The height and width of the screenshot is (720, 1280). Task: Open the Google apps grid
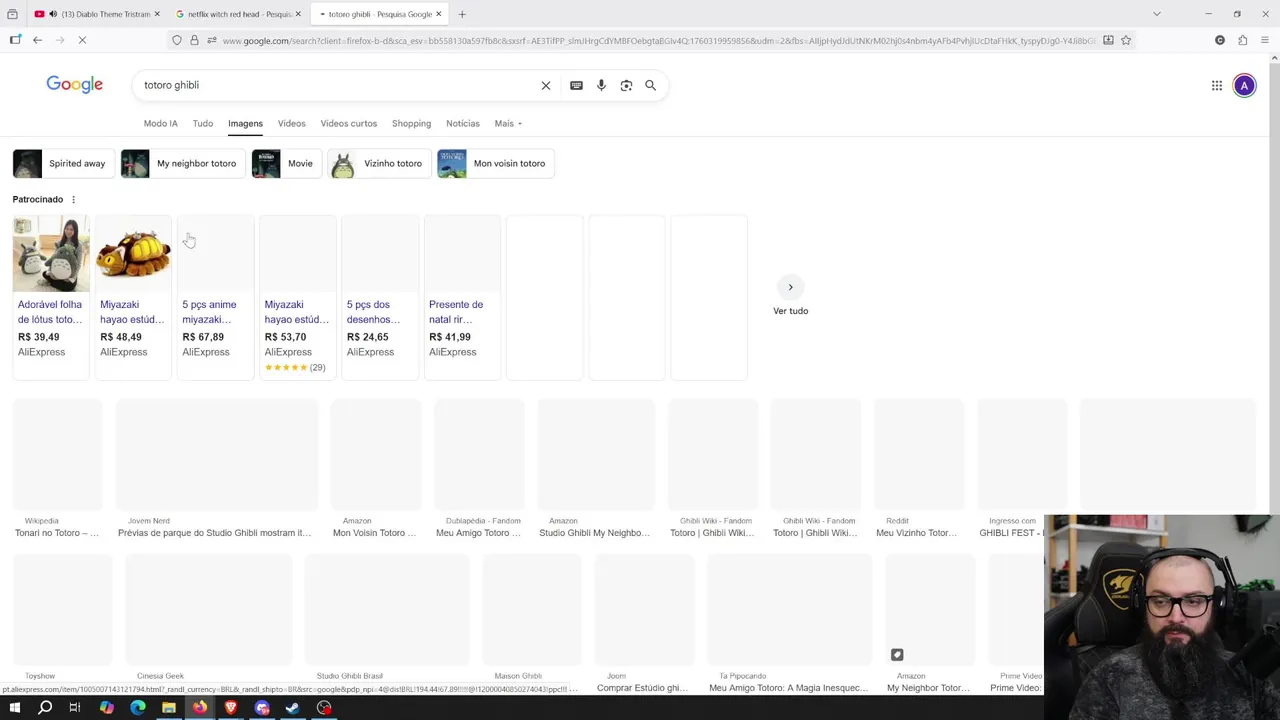tap(1217, 86)
